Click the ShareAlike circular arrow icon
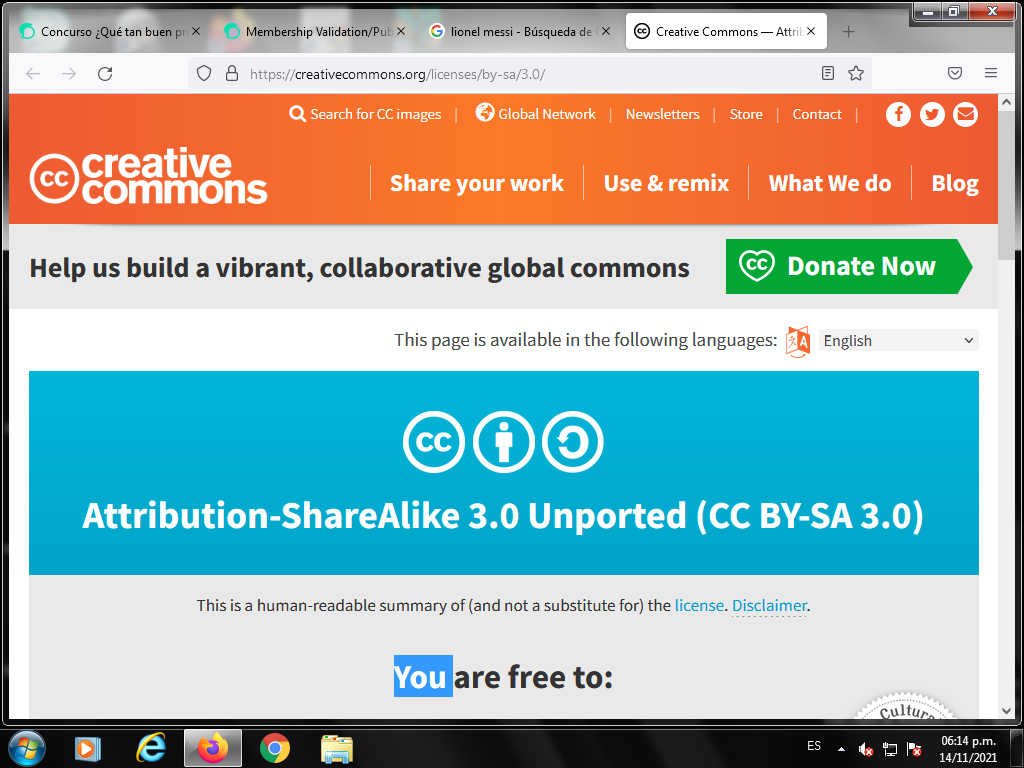 [573, 442]
